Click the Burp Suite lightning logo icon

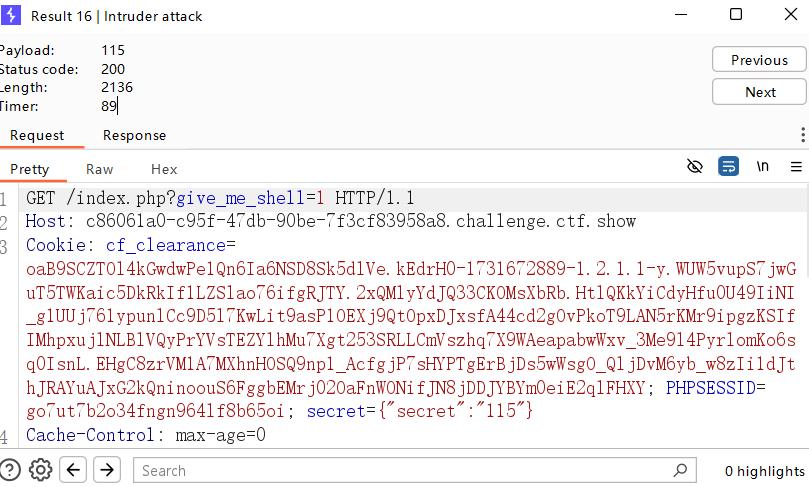coord(12,15)
